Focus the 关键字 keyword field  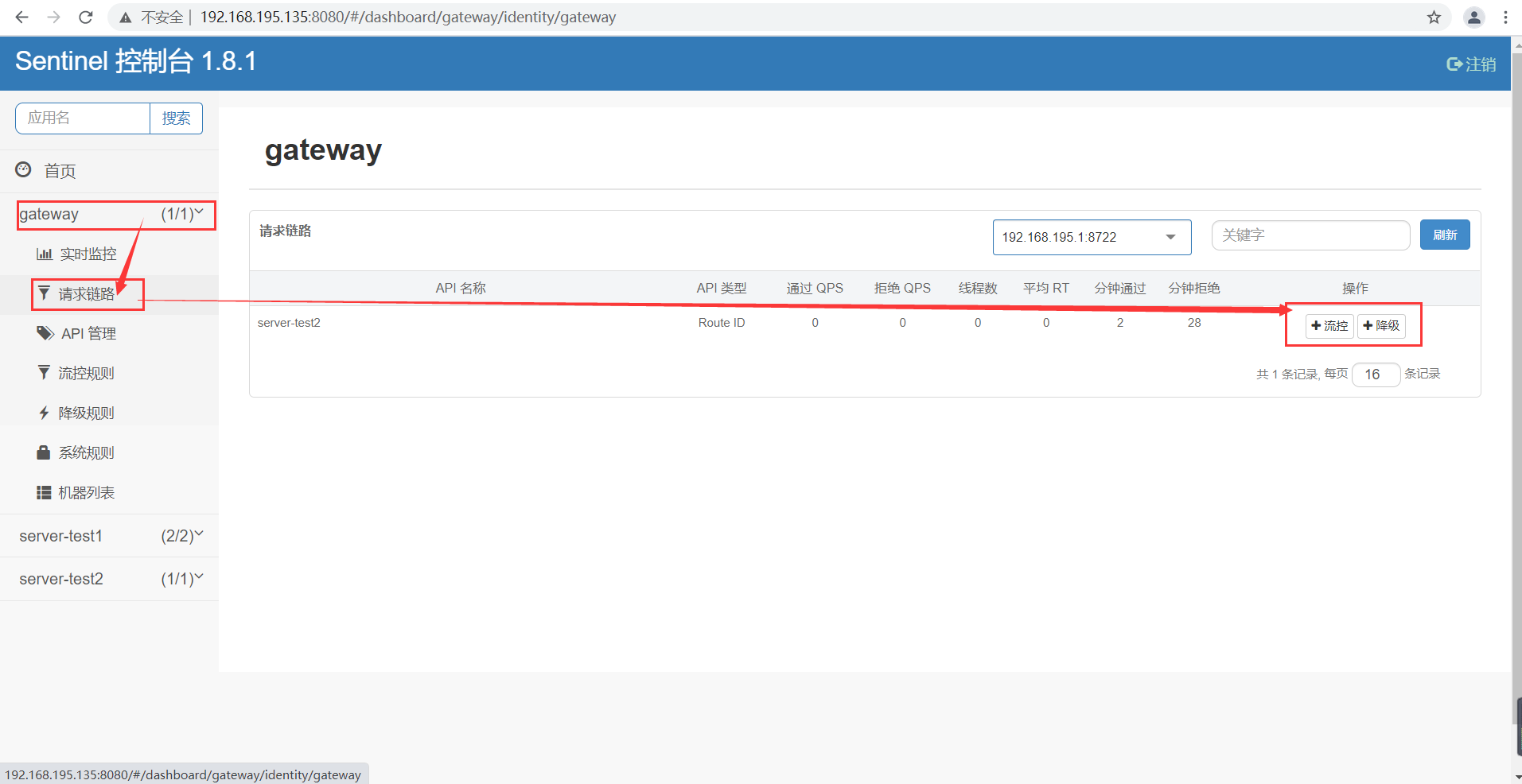(x=1310, y=235)
